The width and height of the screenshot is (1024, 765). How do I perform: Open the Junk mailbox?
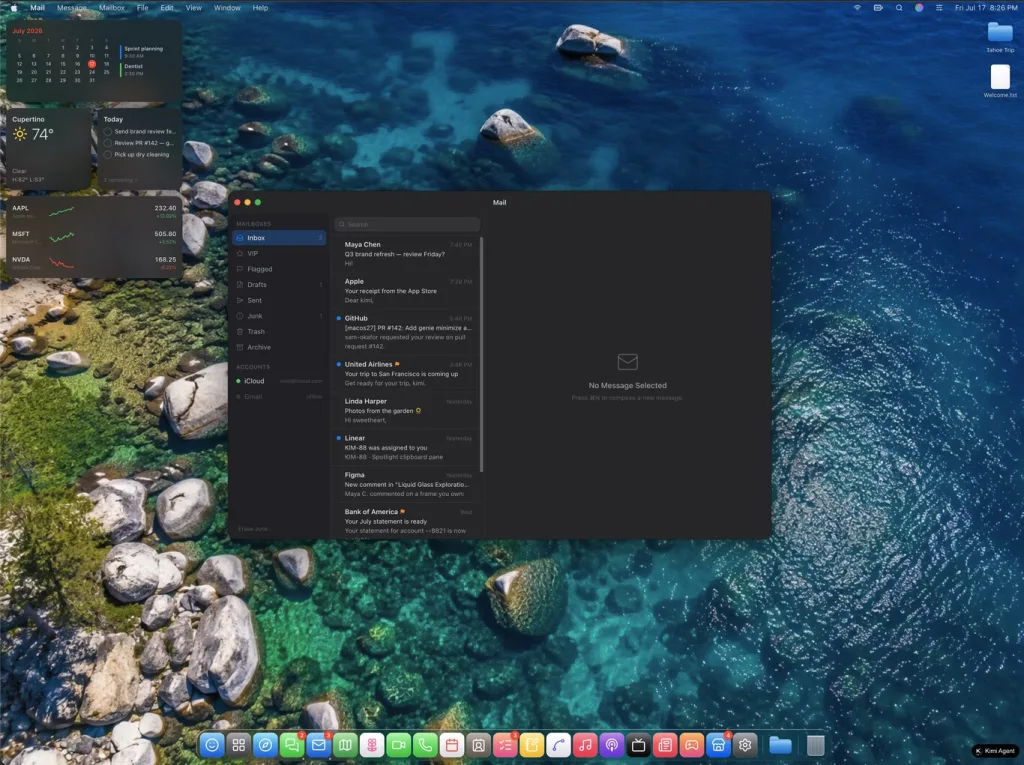[279, 316]
